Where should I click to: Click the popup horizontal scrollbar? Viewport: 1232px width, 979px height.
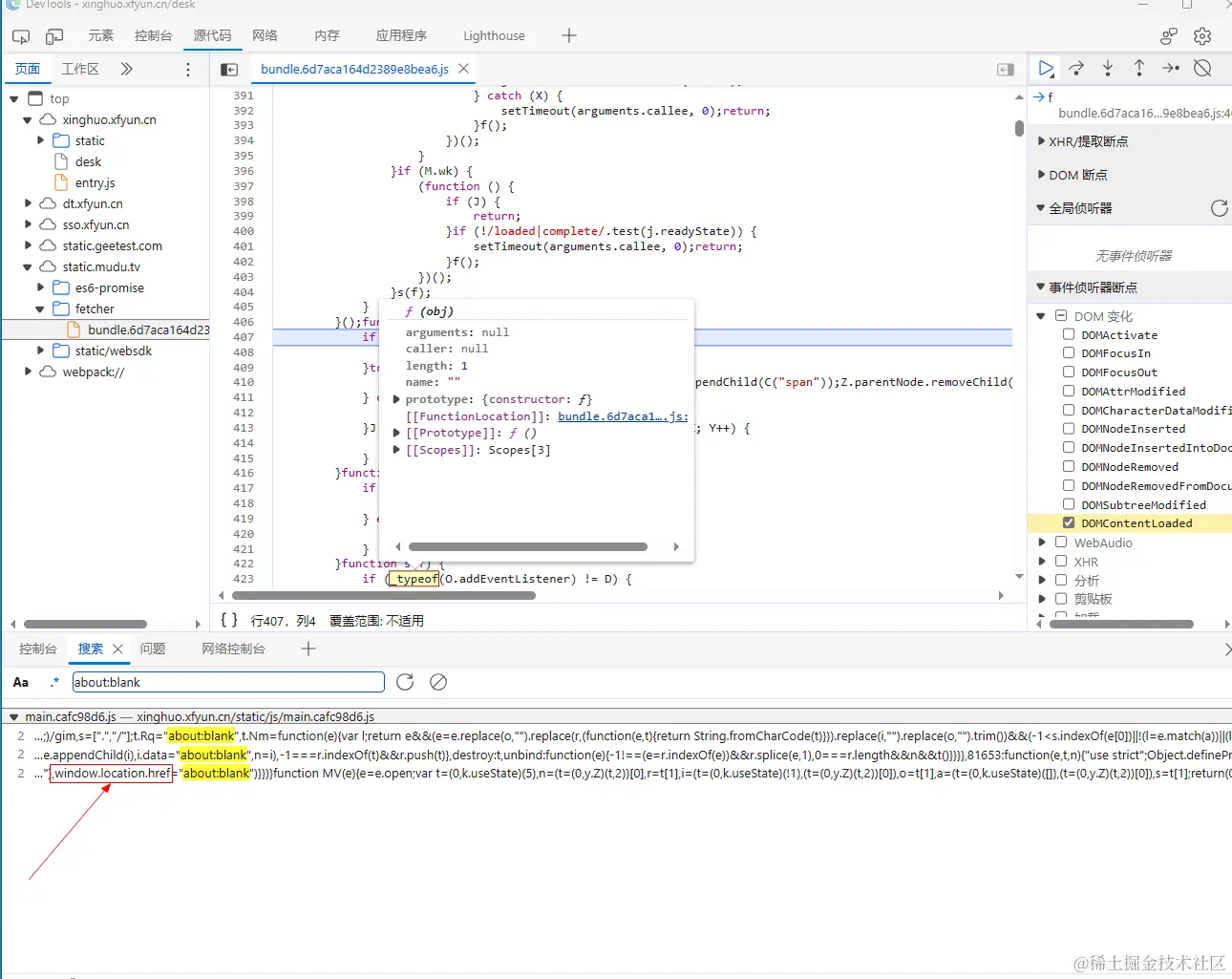(528, 547)
